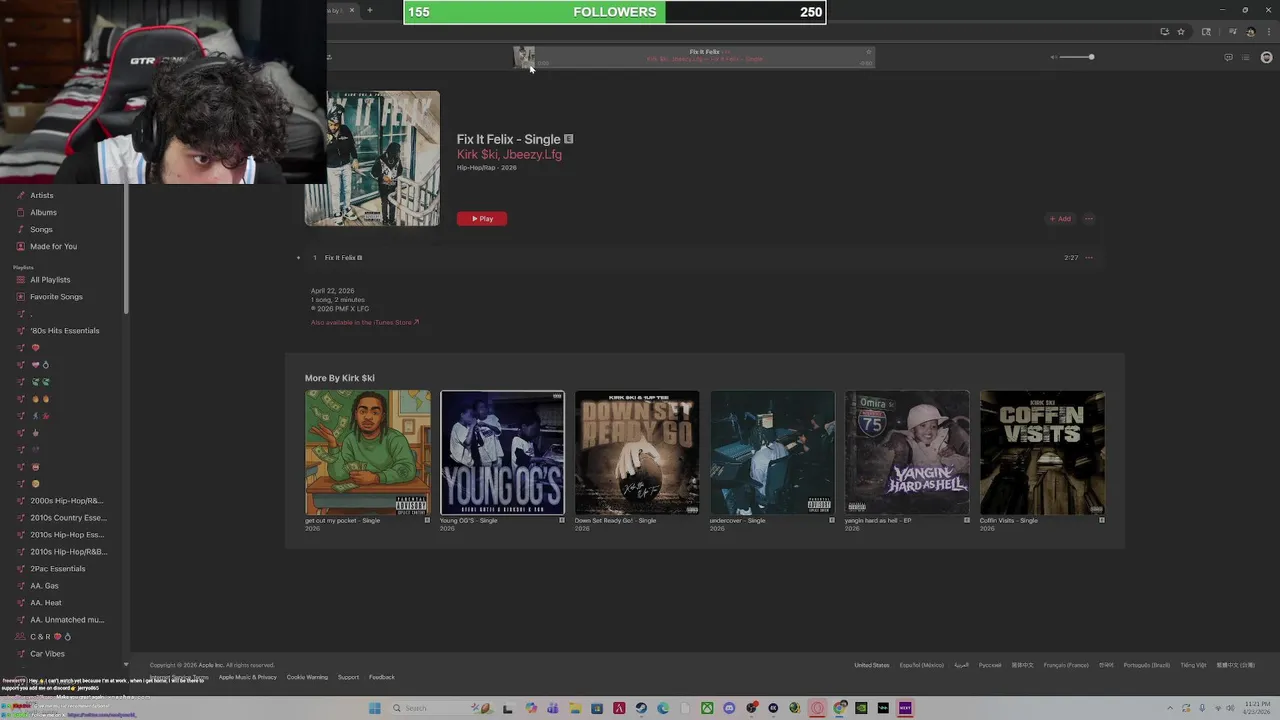
Task: Open the Support footer link
Action: pyautogui.click(x=348, y=677)
